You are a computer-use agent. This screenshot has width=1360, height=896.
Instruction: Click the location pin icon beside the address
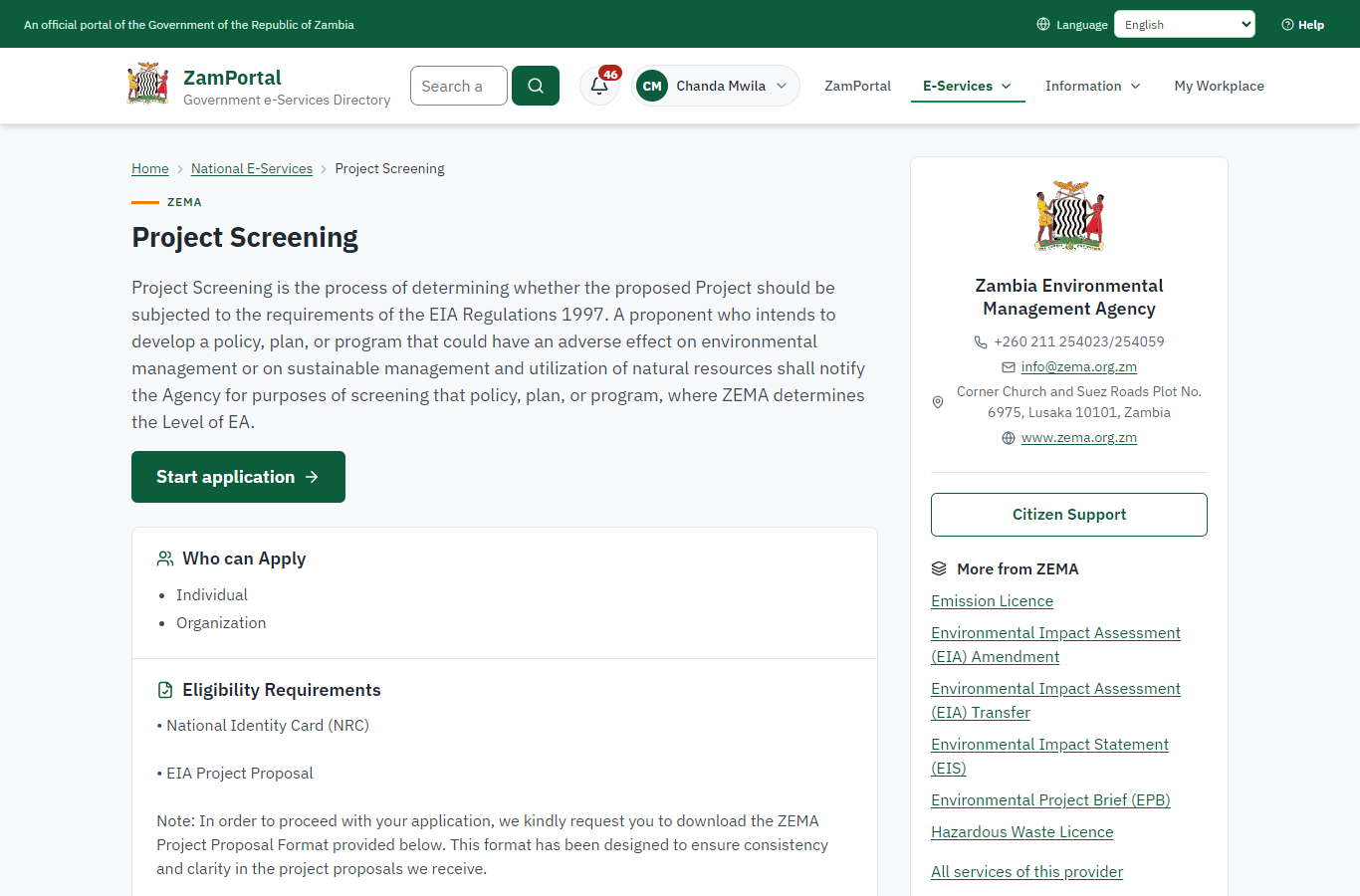(x=937, y=402)
